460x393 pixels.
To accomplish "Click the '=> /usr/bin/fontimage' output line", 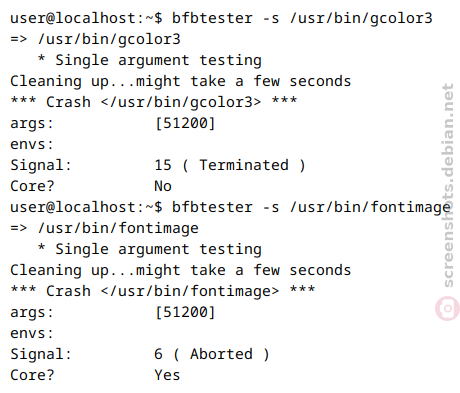I will pyautogui.click(x=104, y=228).
